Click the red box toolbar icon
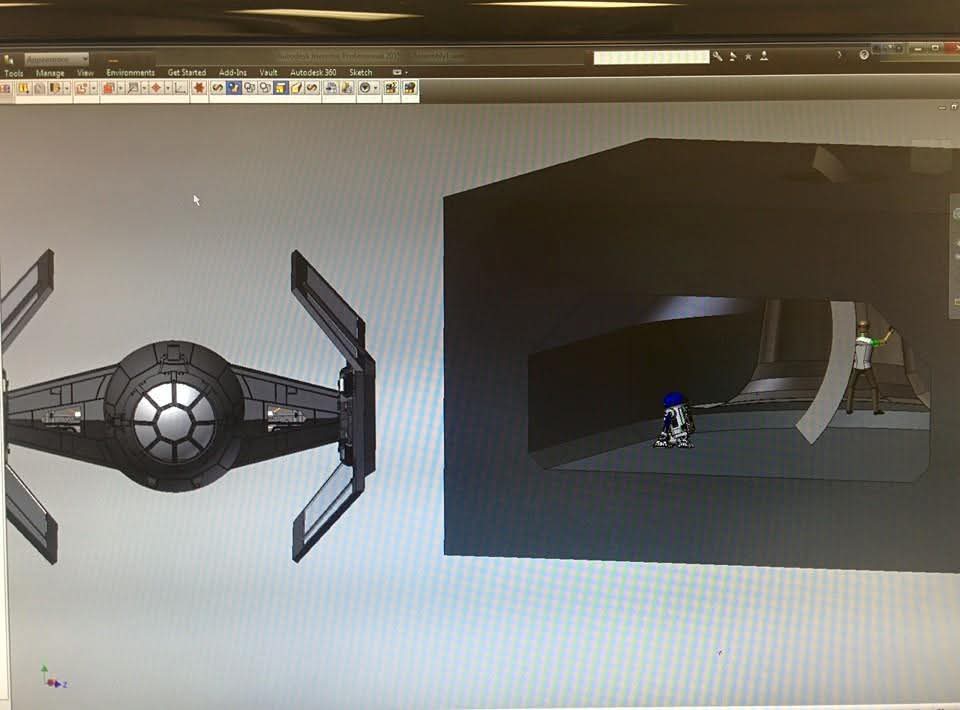Viewport: 960px width, 710px height. pyautogui.click(x=109, y=89)
